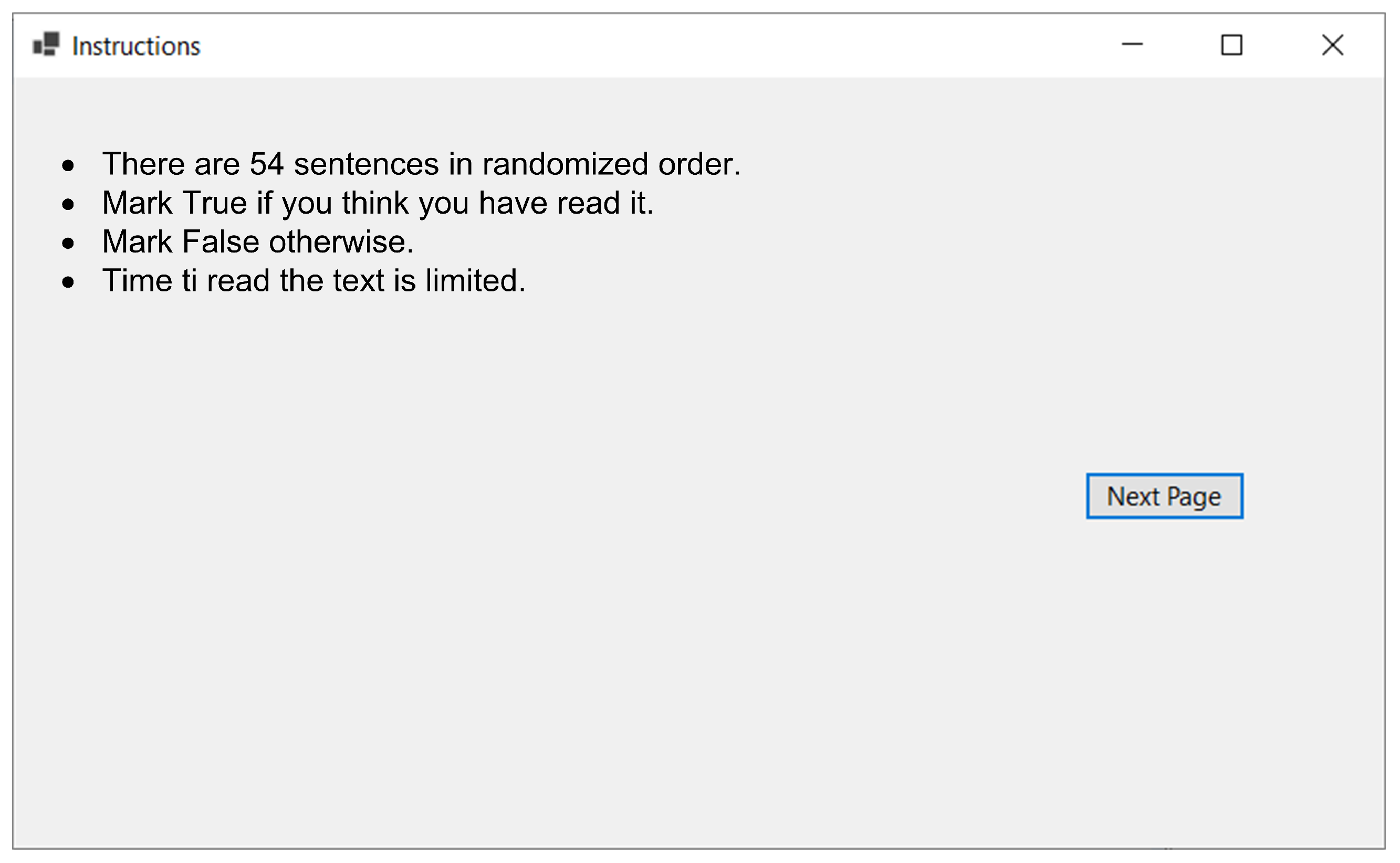Click the "Mark True if you think" line

(x=377, y=203)
